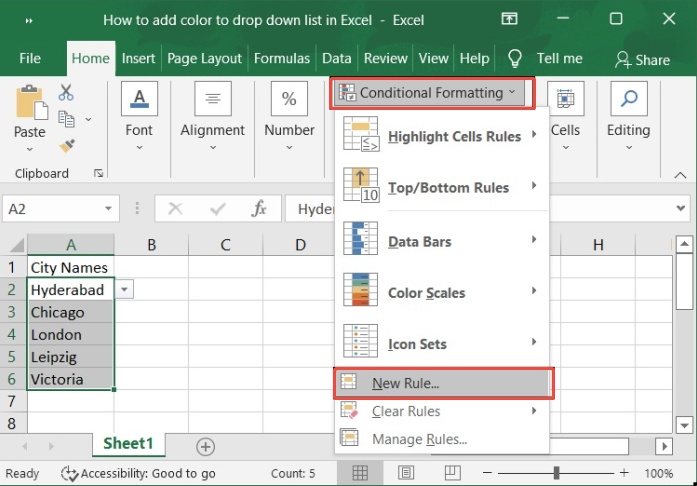Screen dimensions: 697x486
Task: Open Color Scales submenu
Action: (442, 291)
